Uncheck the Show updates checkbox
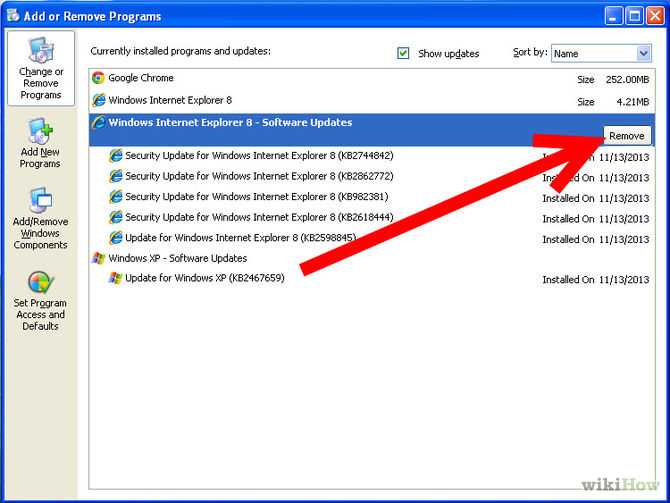The height and width of the screenshot is (503, 670). (x=403, y=53)
